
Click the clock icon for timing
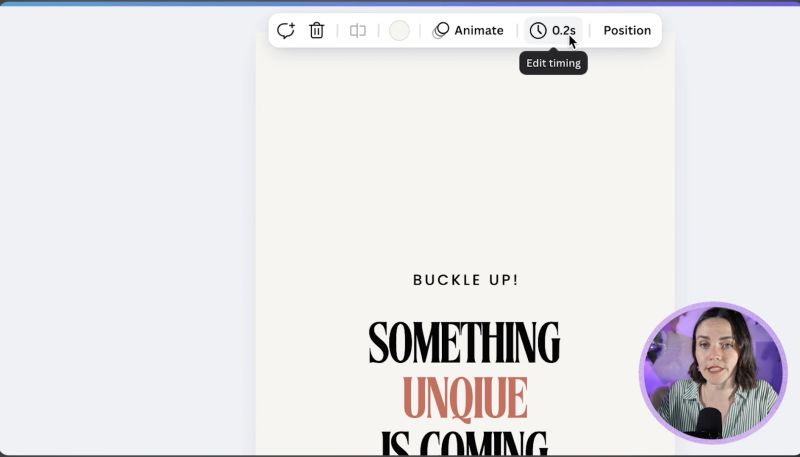tap(538, 31)
